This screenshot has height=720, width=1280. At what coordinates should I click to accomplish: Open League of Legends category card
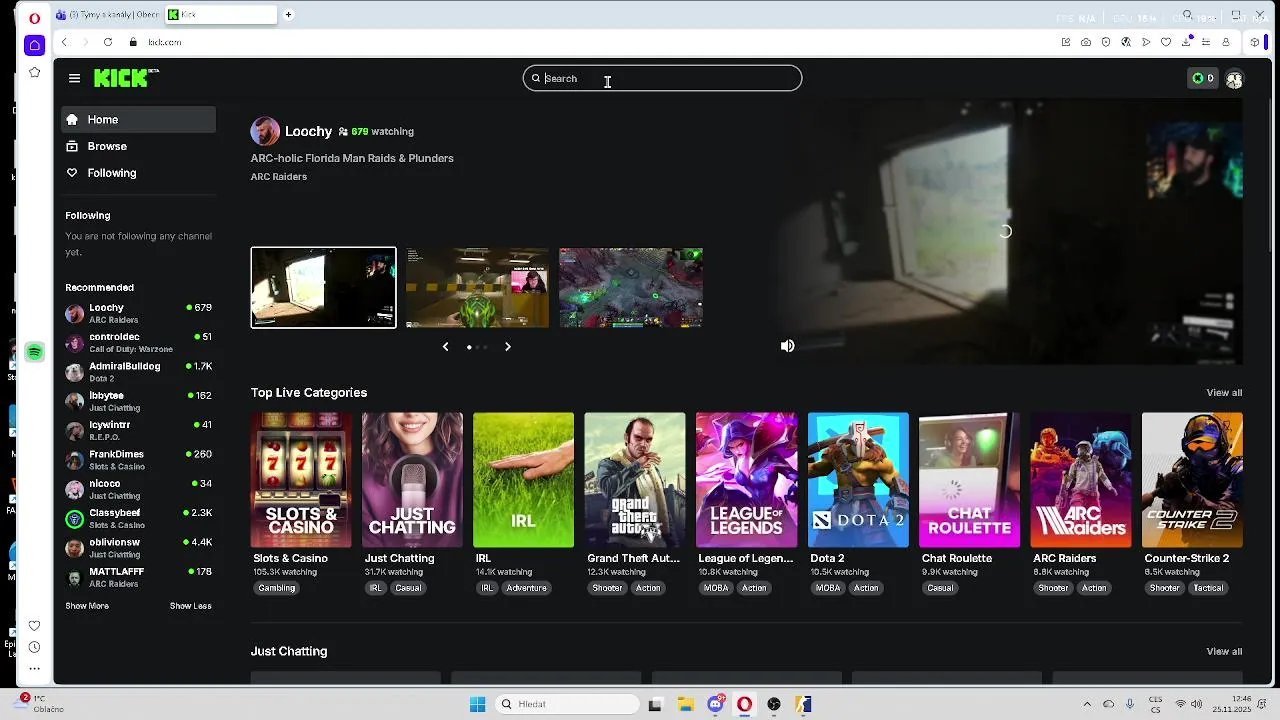[x=746, y=480]
